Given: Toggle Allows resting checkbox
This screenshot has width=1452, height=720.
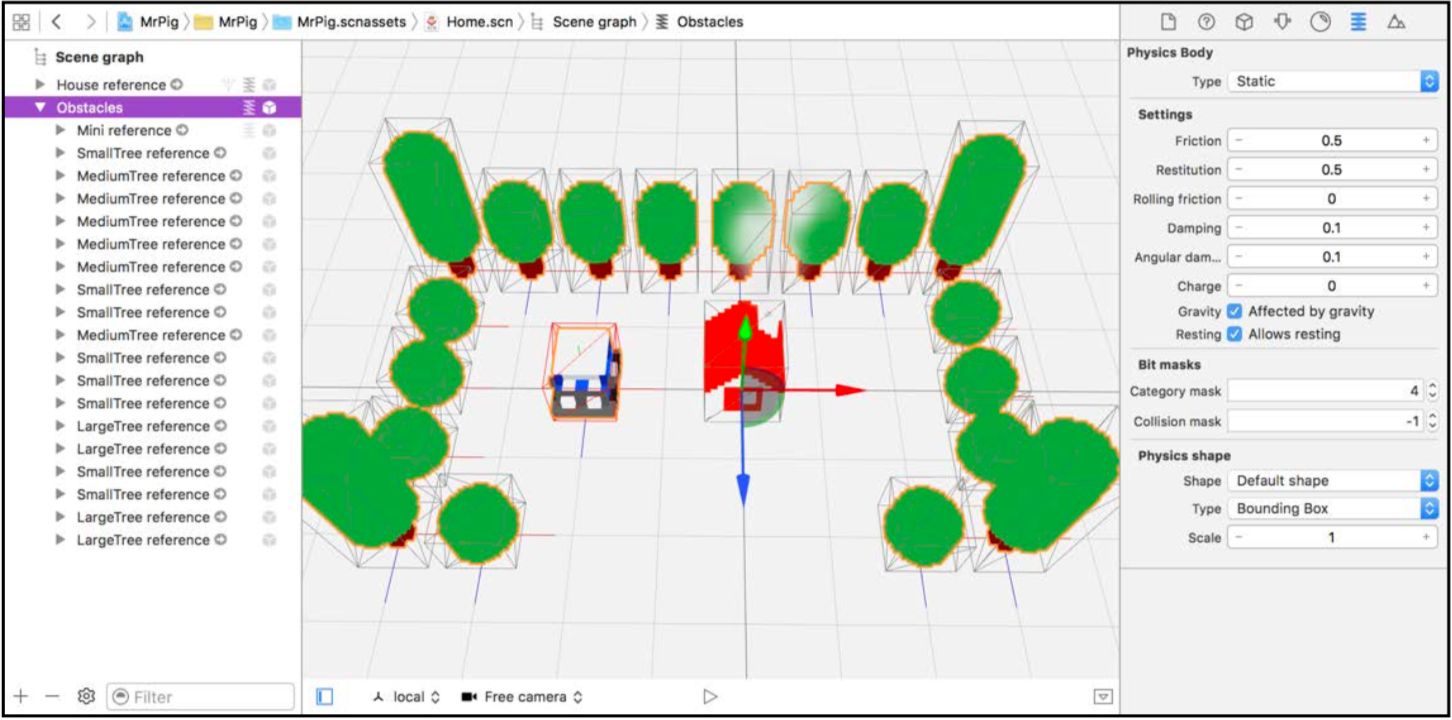Looking at the screenshot, I should click(1235, 334).
